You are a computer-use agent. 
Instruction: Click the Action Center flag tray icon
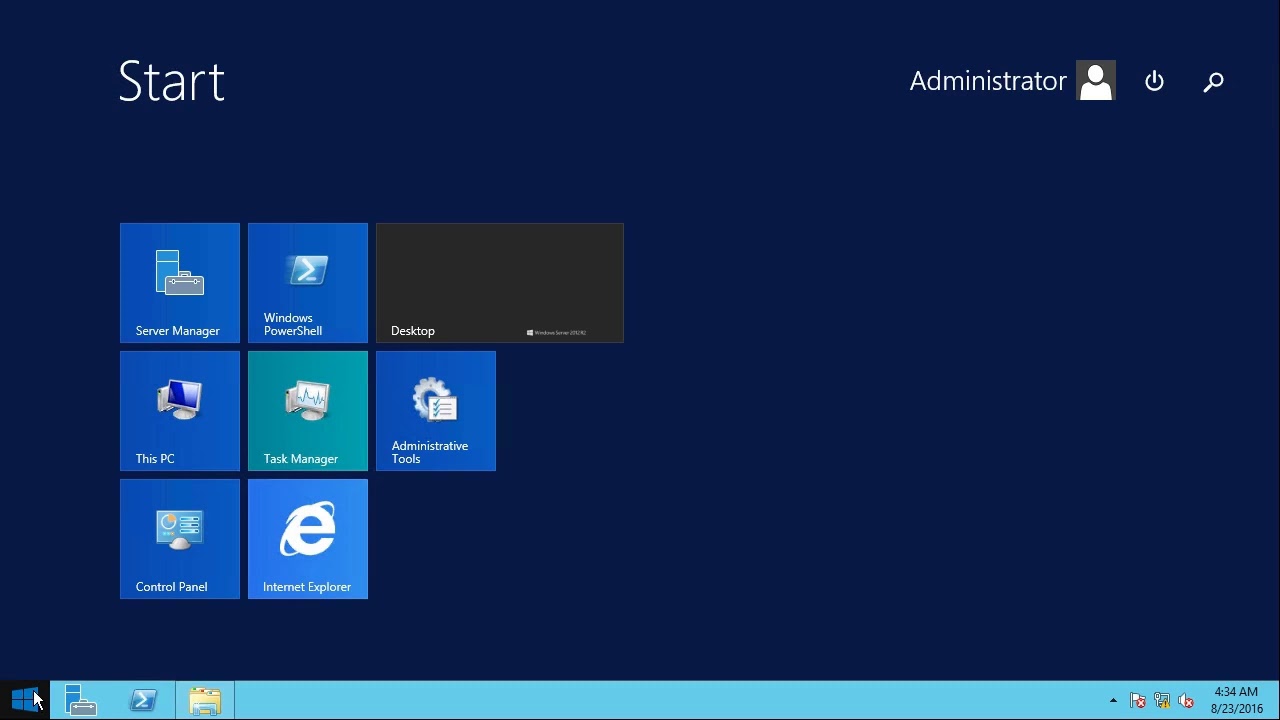pos(1138,701)
